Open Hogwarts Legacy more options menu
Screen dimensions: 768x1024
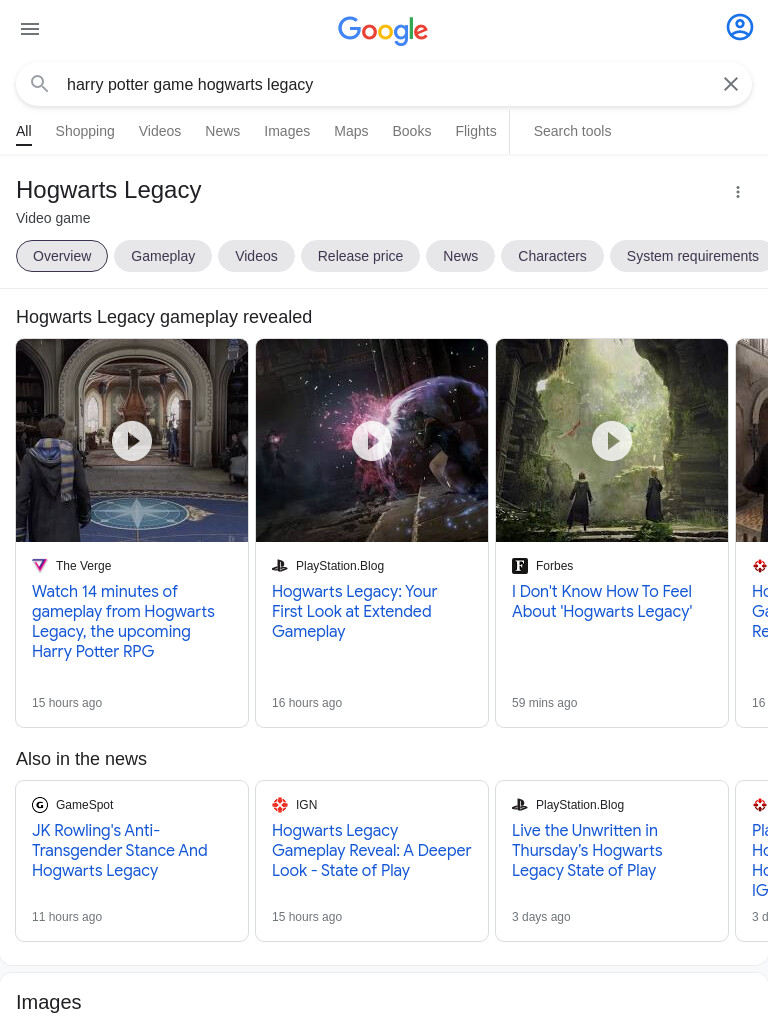738,192
